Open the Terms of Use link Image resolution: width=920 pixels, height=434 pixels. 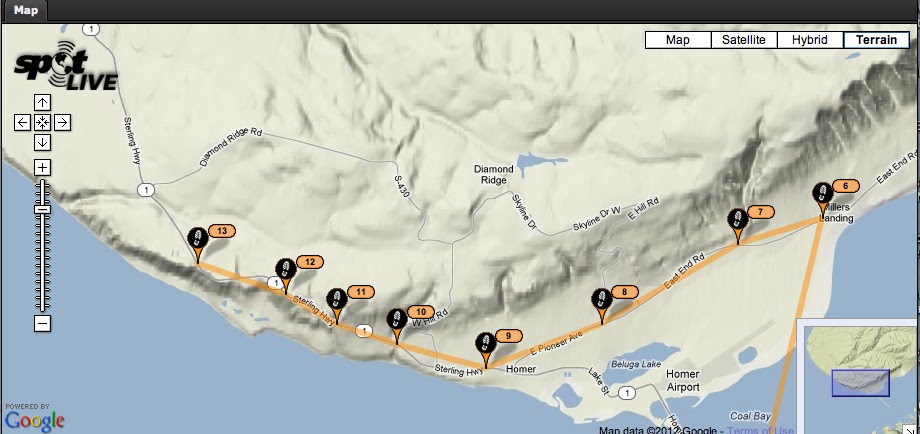tap(760, 431)
